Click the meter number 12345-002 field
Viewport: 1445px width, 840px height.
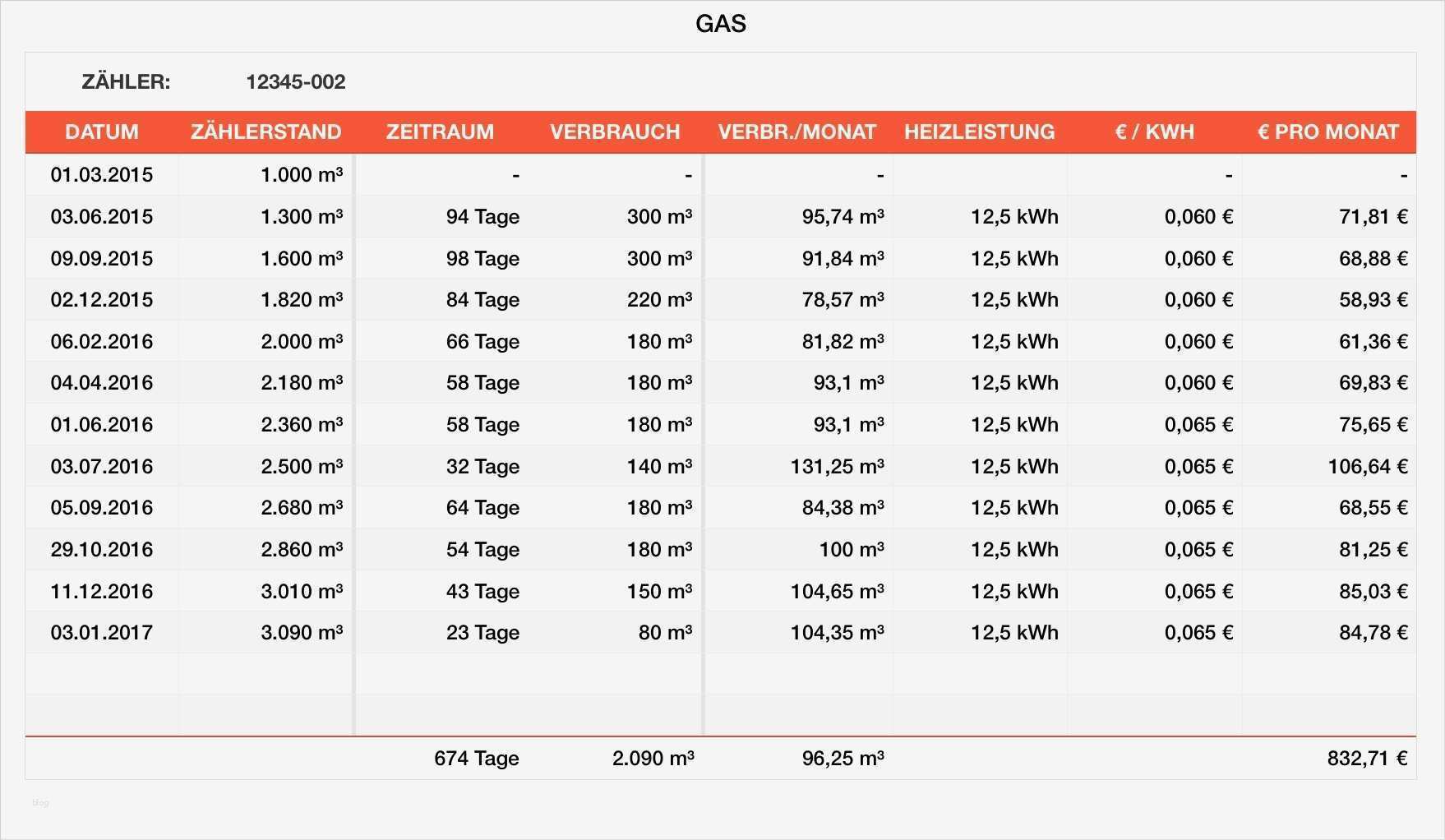tap(296, 82)
